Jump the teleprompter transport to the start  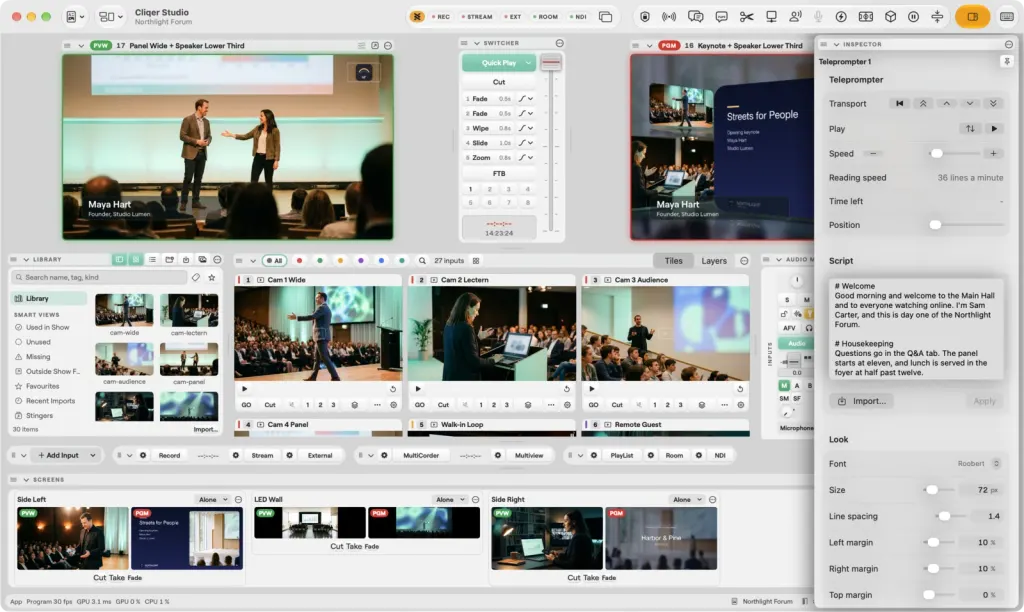click(x=900, y=104)
